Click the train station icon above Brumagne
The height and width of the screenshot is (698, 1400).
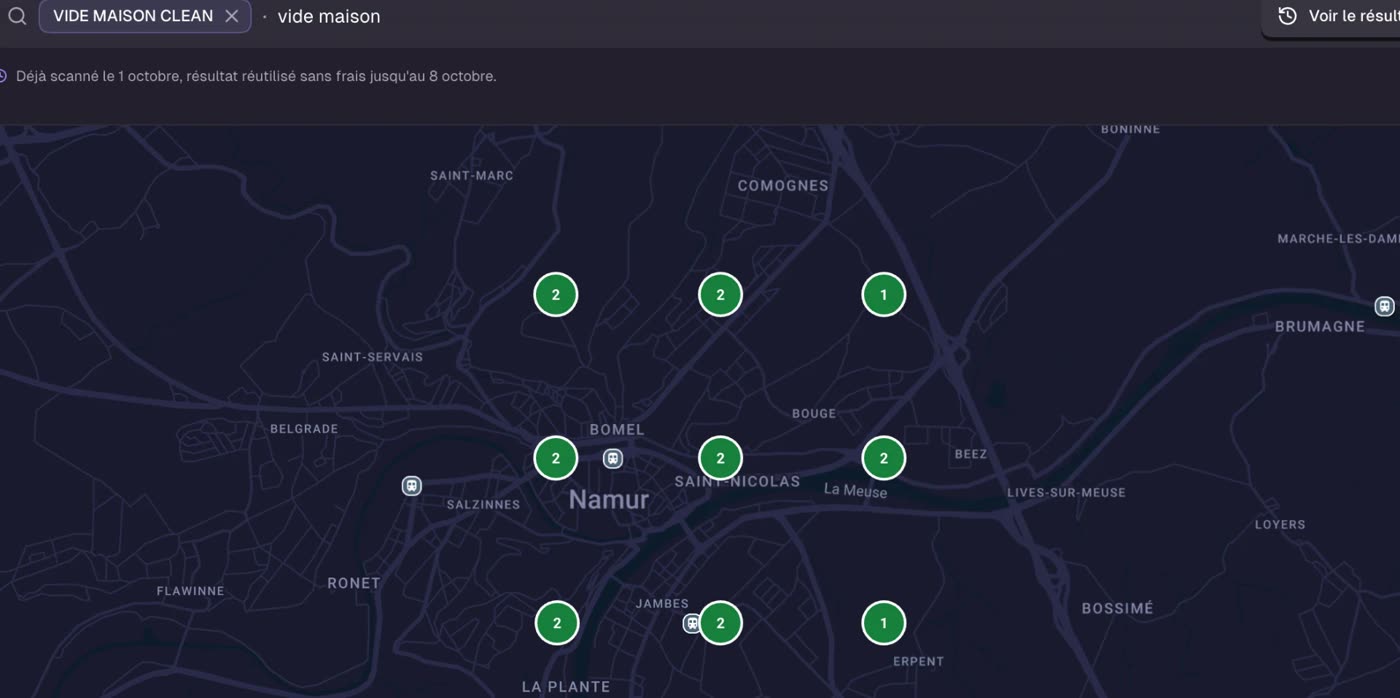pyautogui.click(x=1384, y=306)
